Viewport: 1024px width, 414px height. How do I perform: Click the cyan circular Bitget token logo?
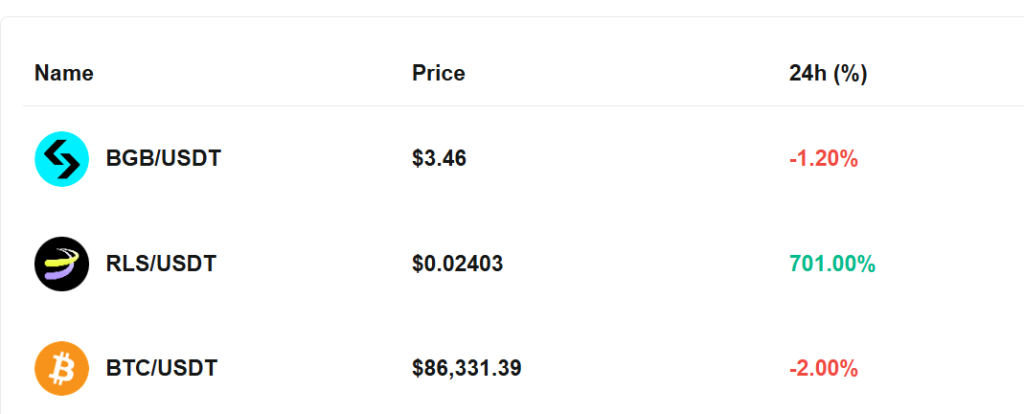pos(62,159)
